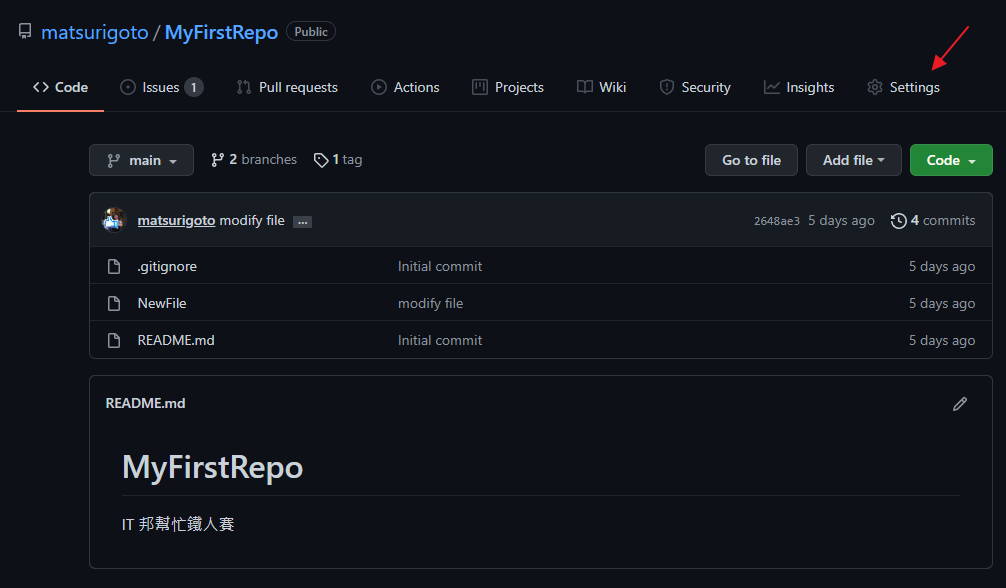The height and width of the screenshot is (588, 1006).
Task: Switch to the Issues tab
Action: (161, 87)
